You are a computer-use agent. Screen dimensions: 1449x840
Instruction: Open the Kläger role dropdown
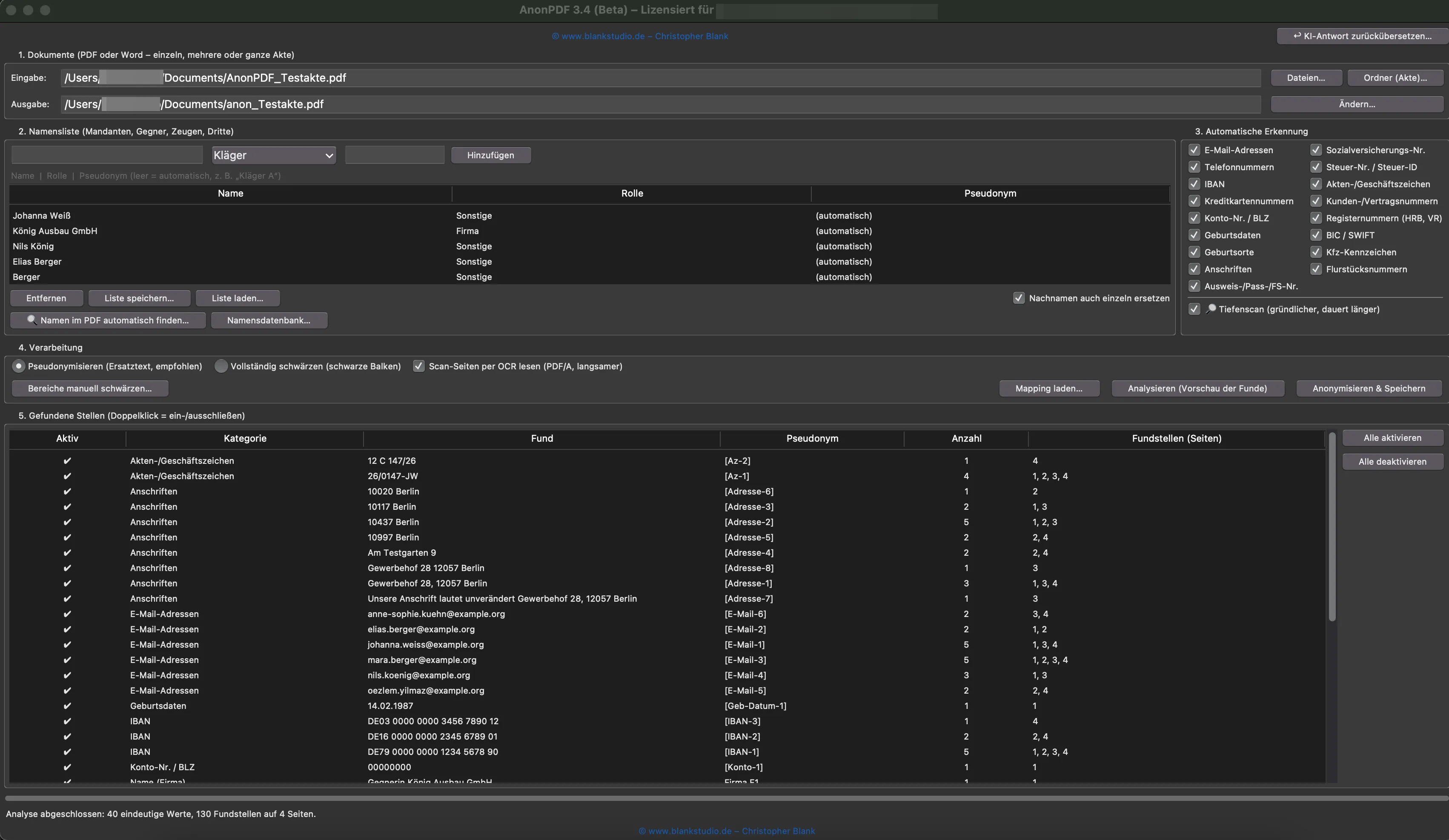click(x=274, y=155)
